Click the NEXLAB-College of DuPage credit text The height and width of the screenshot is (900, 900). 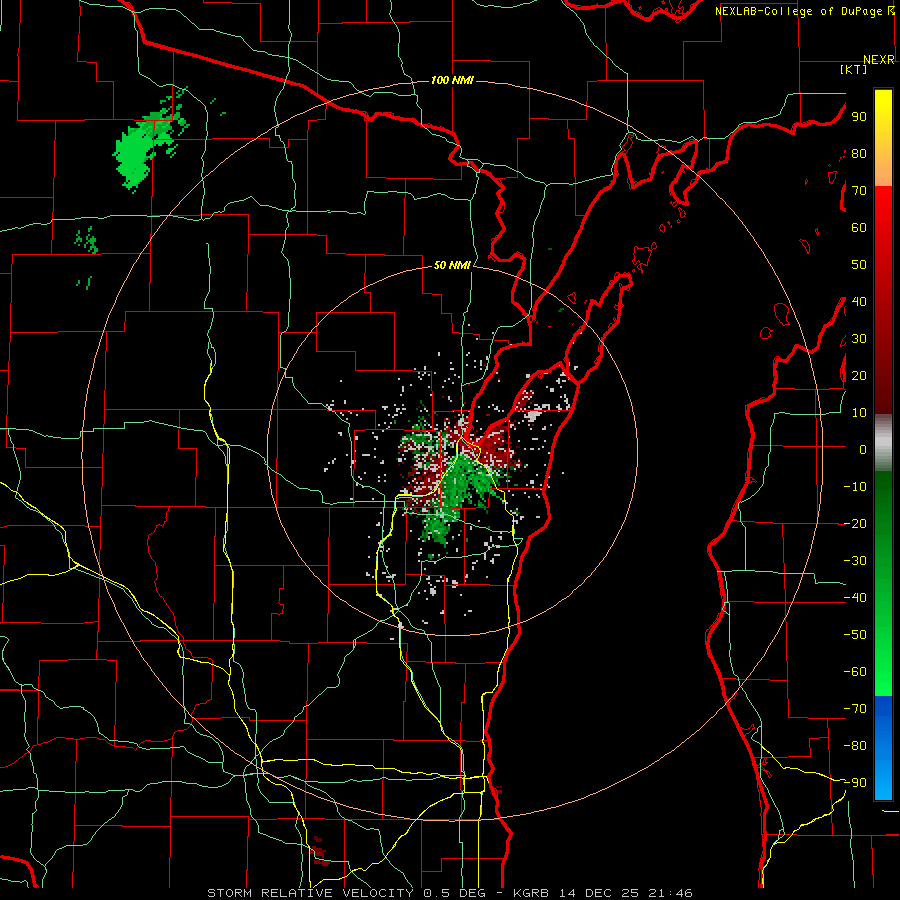tap(798, 11)
